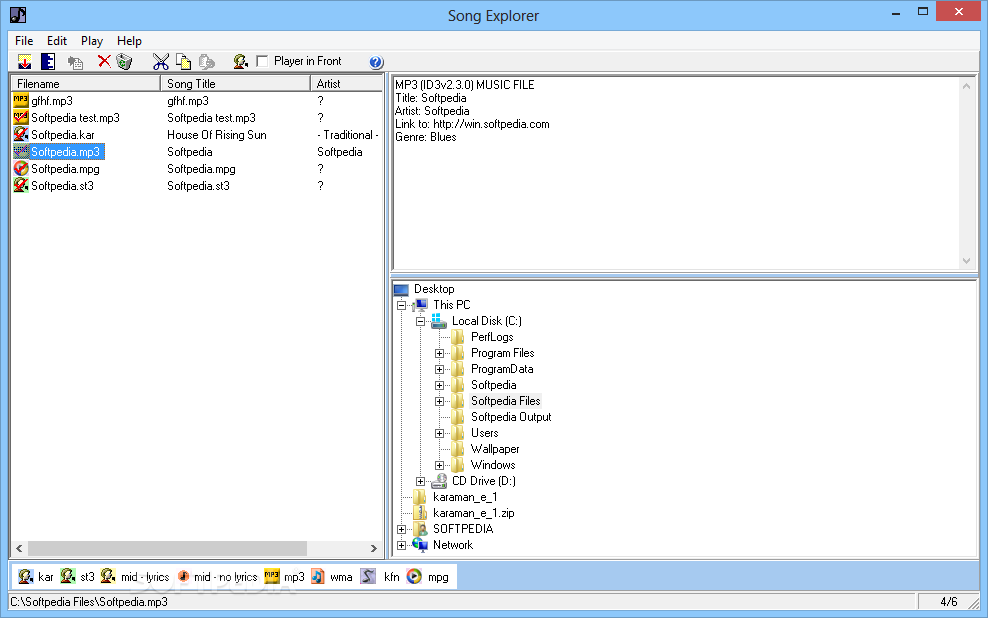
Task: Click the wma legend icon
Action: click(x=318, y=576)
